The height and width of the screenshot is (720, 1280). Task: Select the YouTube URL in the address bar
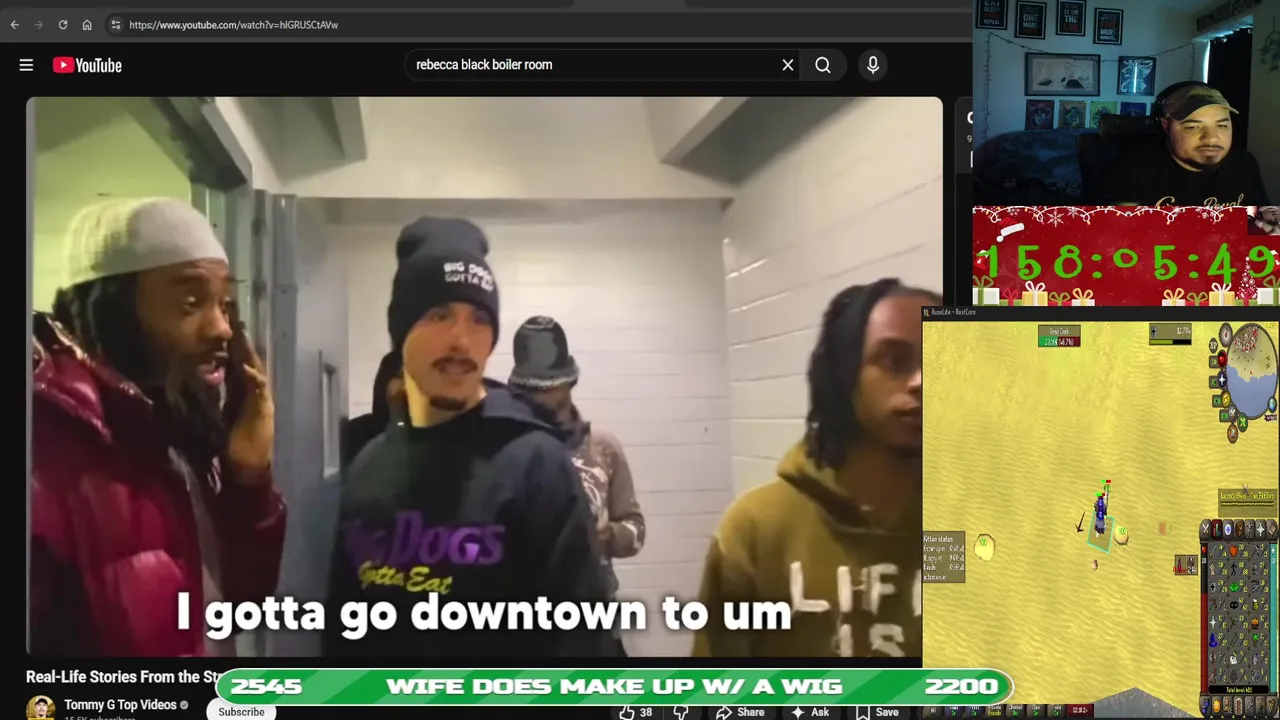click(233, 25)
